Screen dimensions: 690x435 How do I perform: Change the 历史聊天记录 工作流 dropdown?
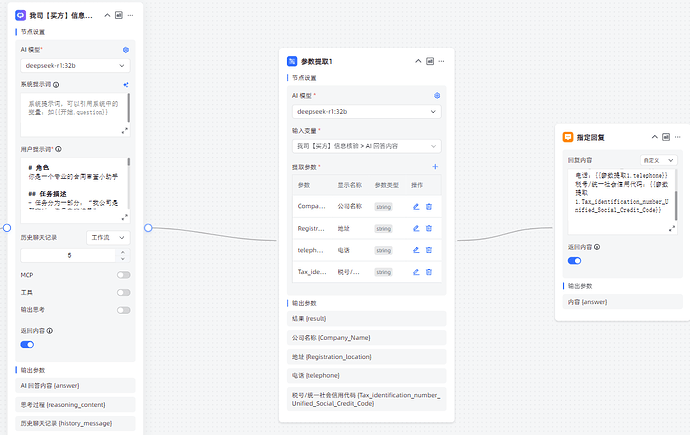point(109,238)
